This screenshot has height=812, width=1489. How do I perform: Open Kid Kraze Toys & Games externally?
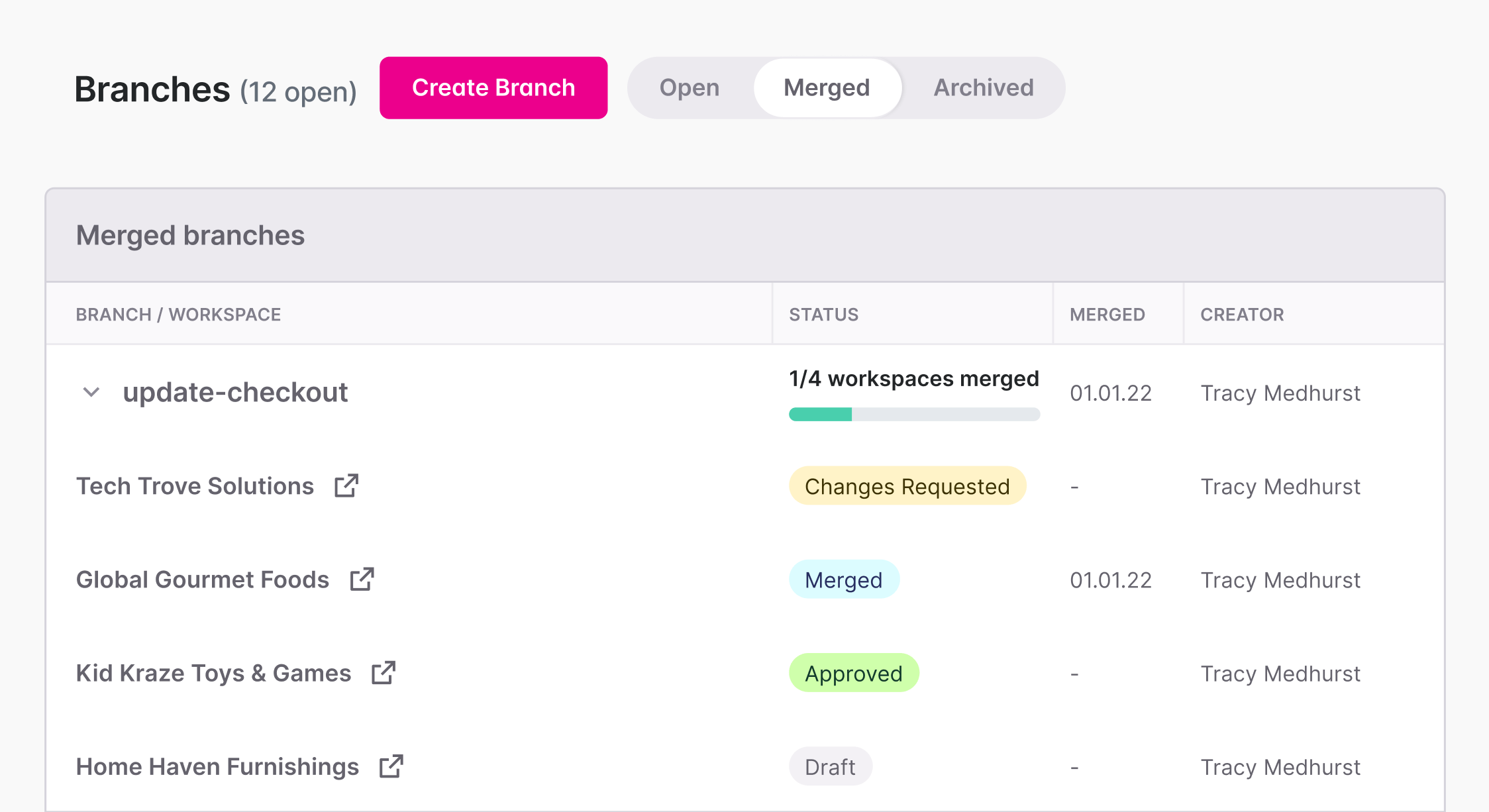tap(385, 672)
